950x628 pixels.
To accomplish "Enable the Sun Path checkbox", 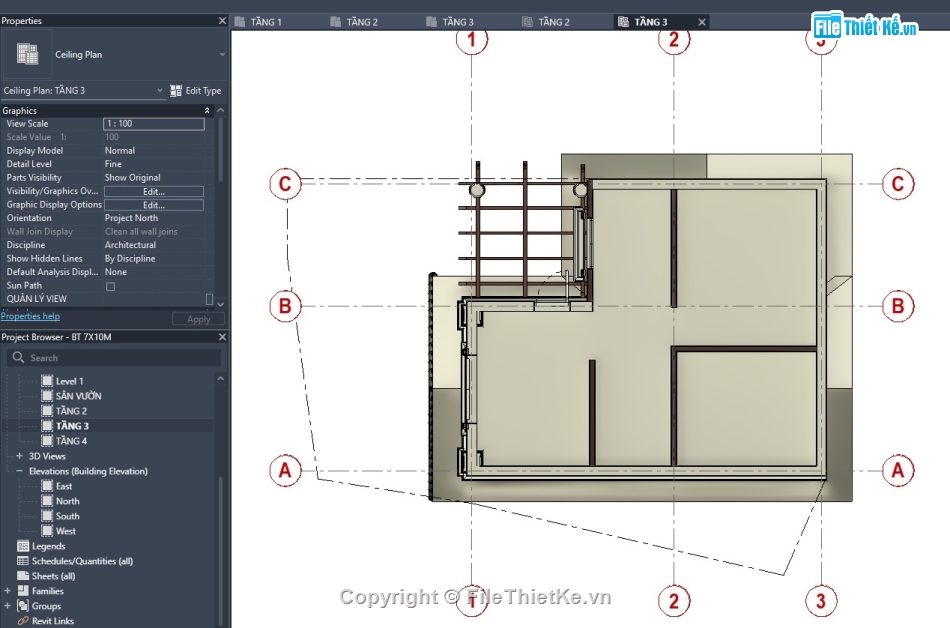I will [108, 285].
